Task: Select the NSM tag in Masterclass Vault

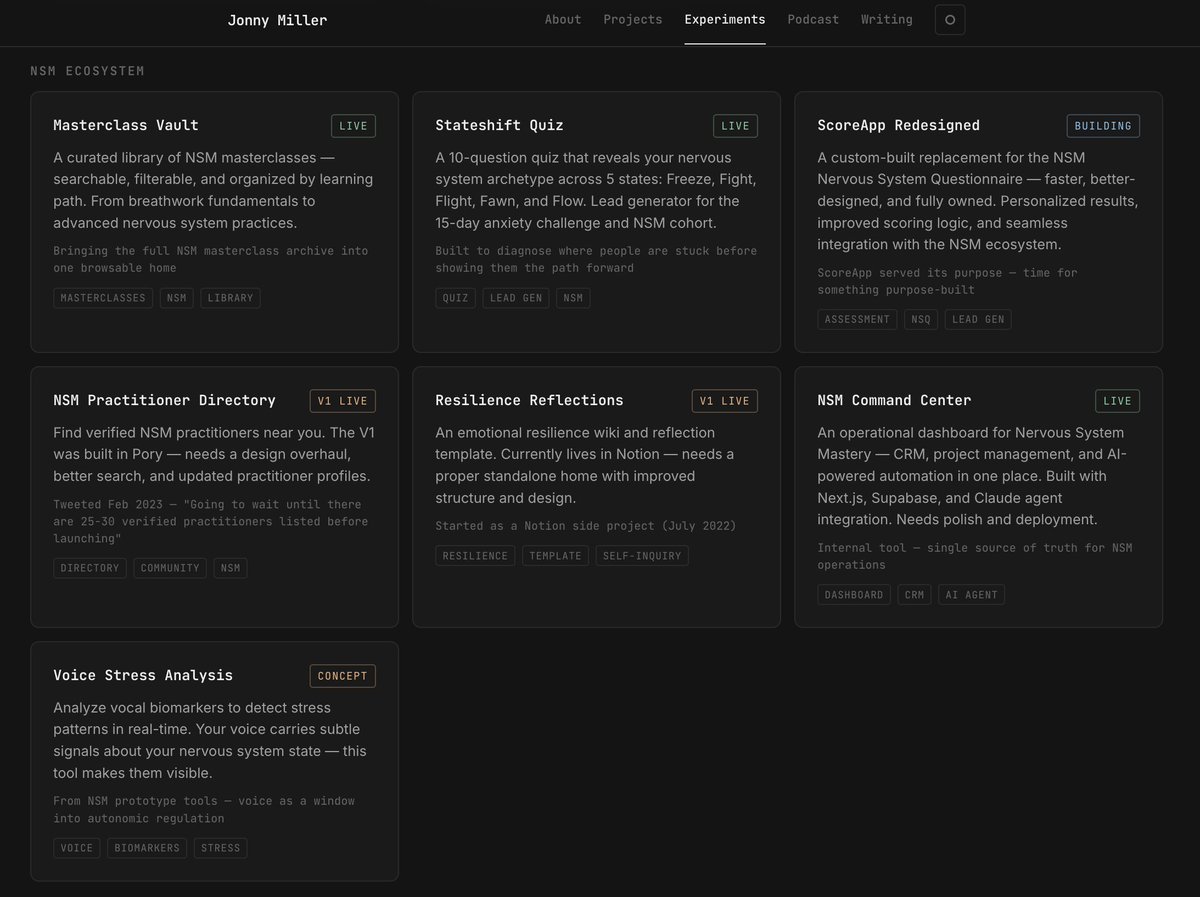Action: click(x=177, y=298)
